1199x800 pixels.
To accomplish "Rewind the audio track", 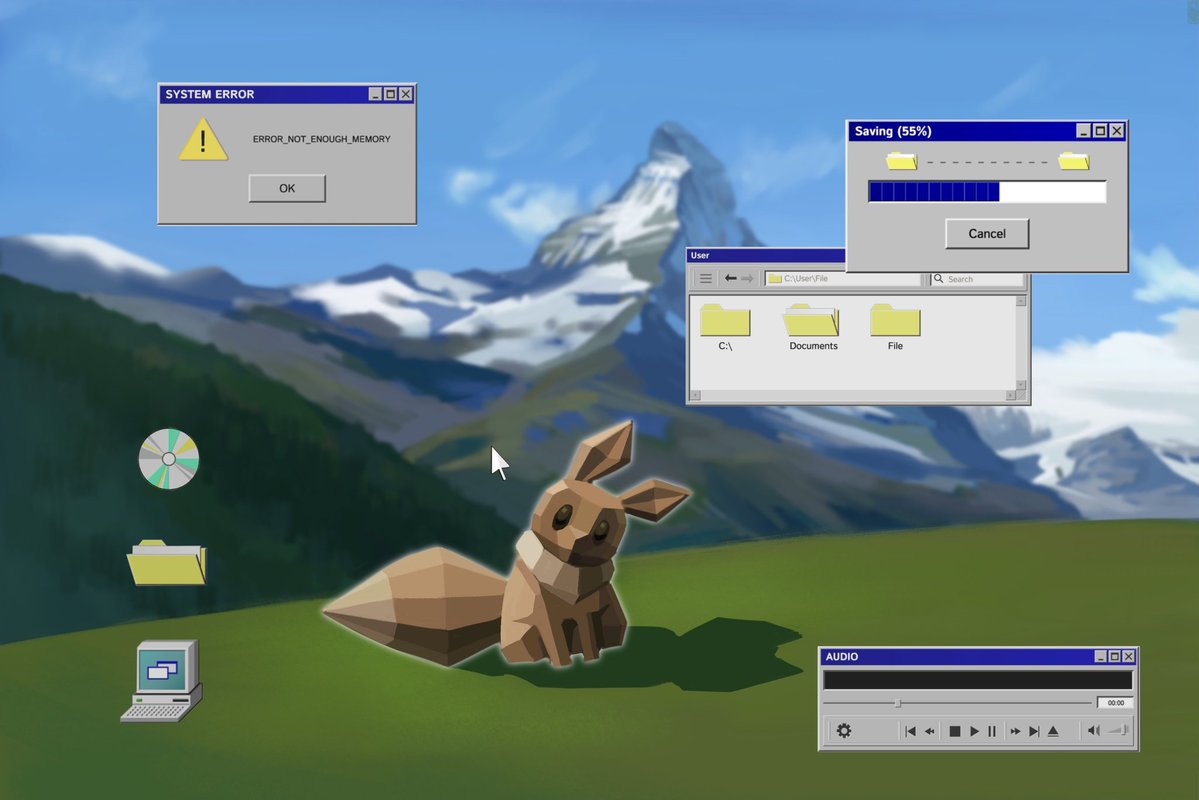I will (x=930, y=731).
